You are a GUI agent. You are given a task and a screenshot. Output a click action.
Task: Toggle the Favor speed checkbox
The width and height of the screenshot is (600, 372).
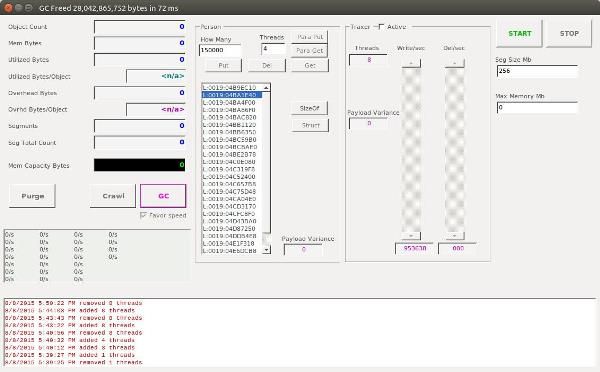coord(143,215)
